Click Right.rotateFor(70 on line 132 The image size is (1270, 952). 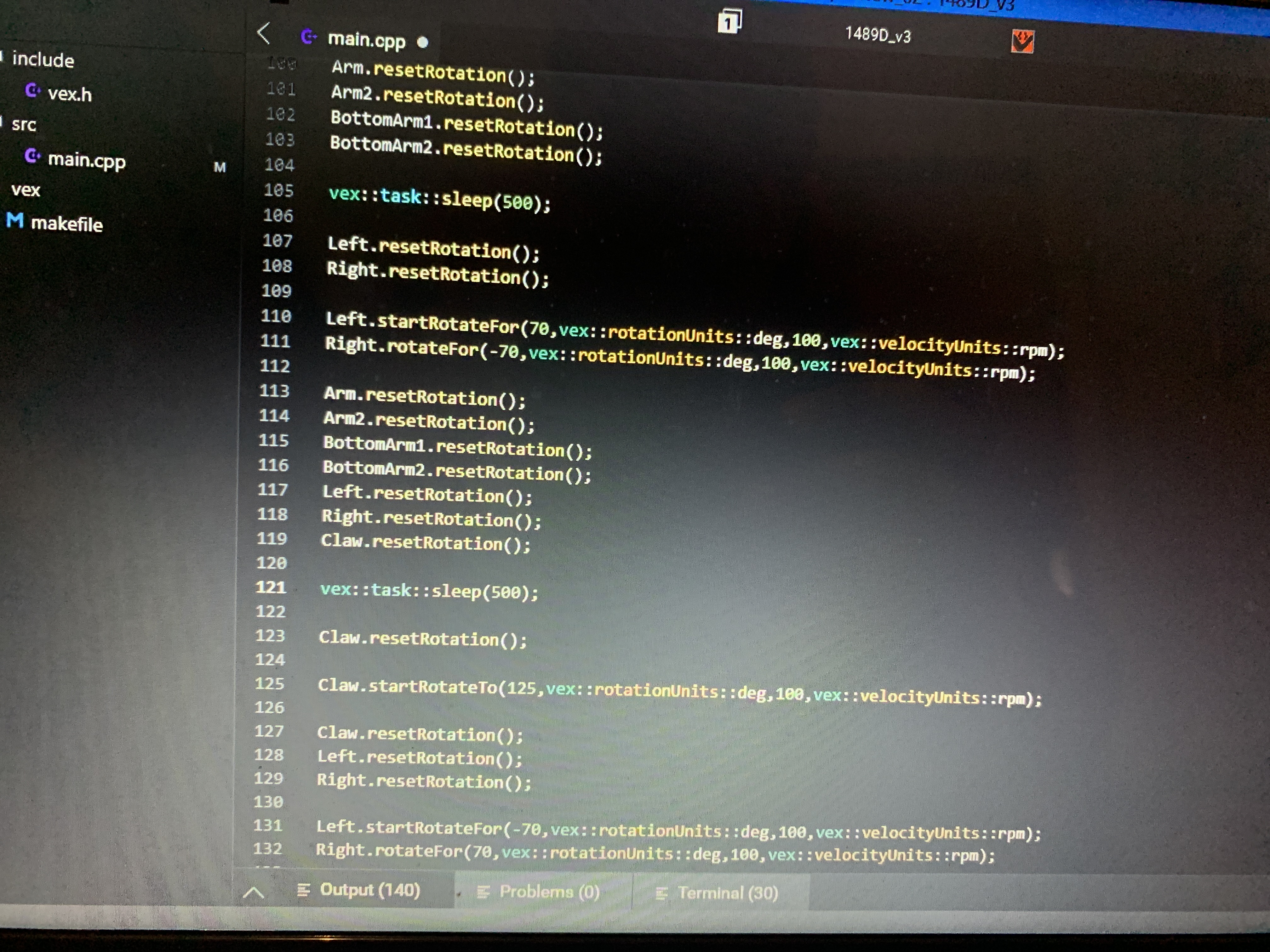pos(403,851)
